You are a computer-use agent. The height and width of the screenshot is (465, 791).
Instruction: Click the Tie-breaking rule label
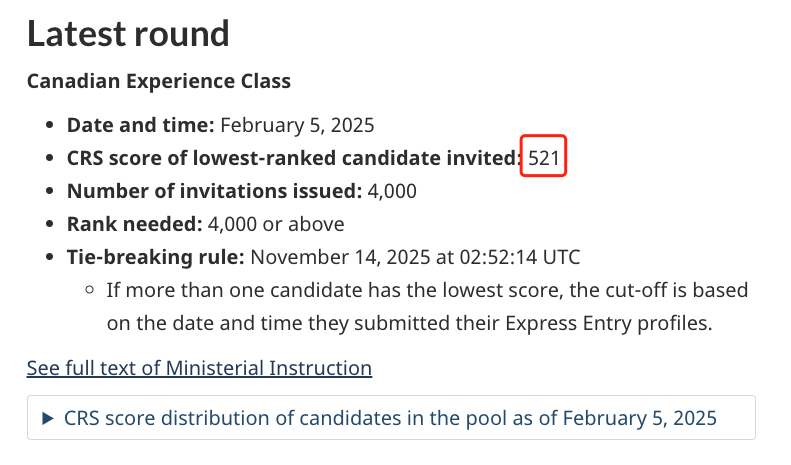155,257
